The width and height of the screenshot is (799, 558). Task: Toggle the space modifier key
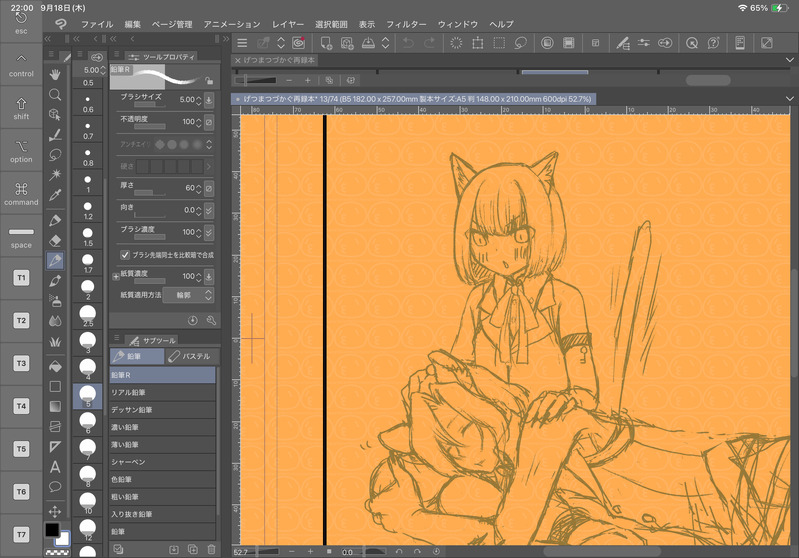coord(21,236)
